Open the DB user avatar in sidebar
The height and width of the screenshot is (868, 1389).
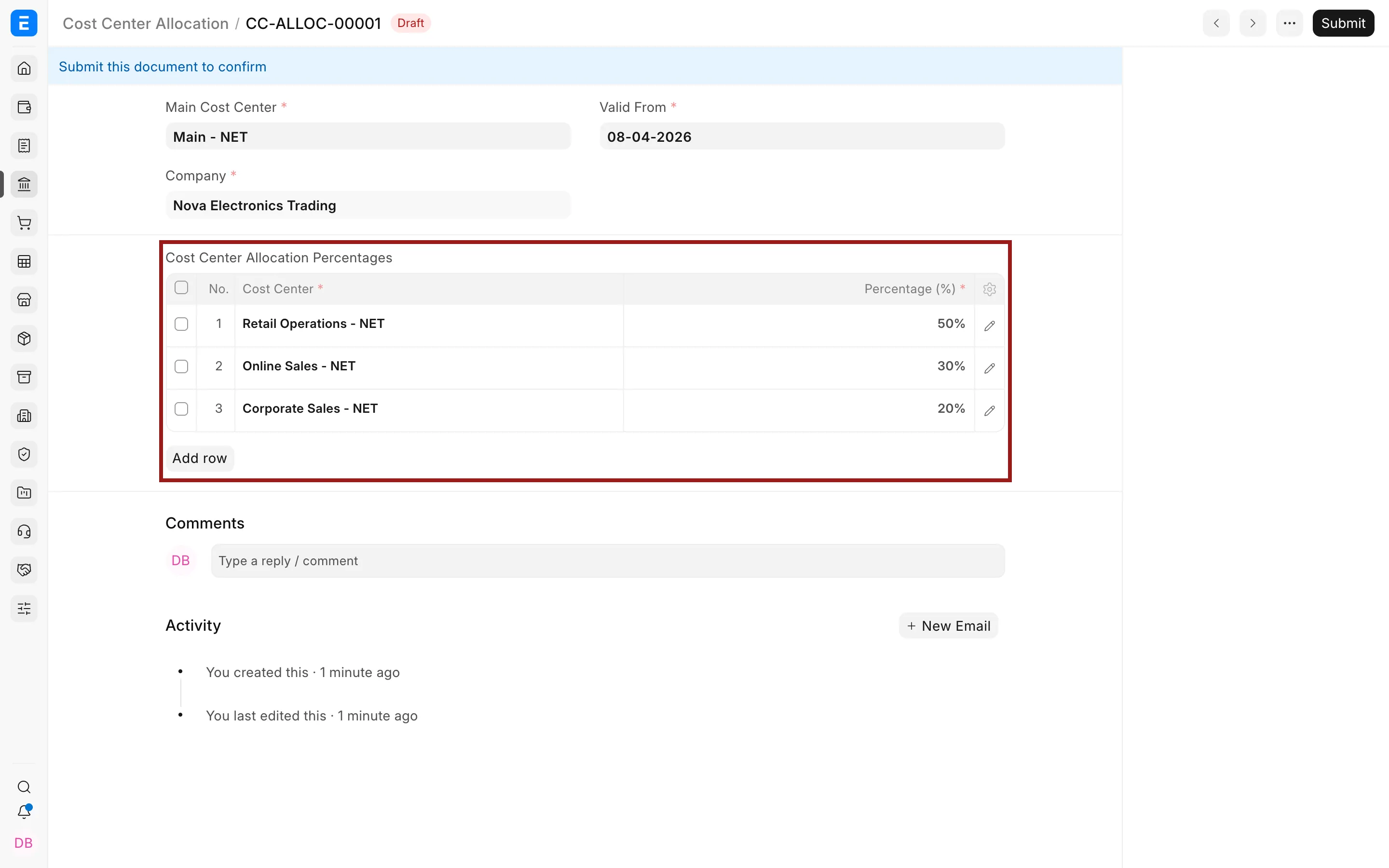pos(24,843)
